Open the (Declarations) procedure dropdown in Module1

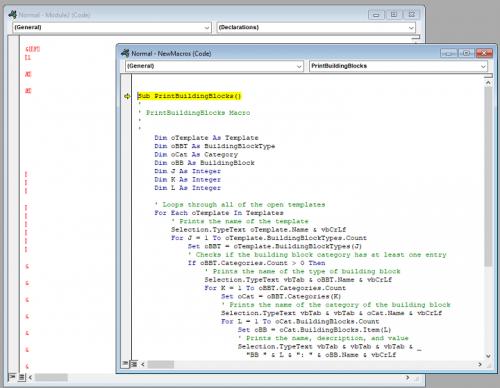point(411,28)
